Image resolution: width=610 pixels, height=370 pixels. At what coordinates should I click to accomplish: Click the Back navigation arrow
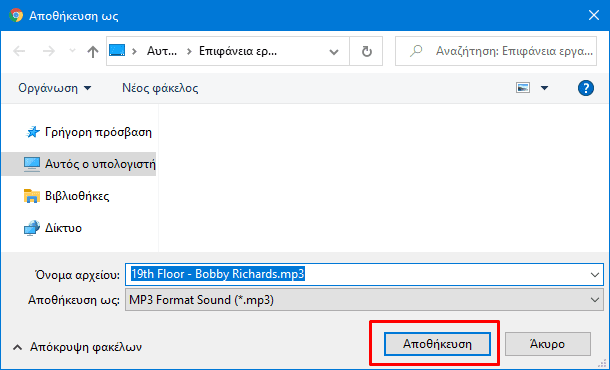19,51
